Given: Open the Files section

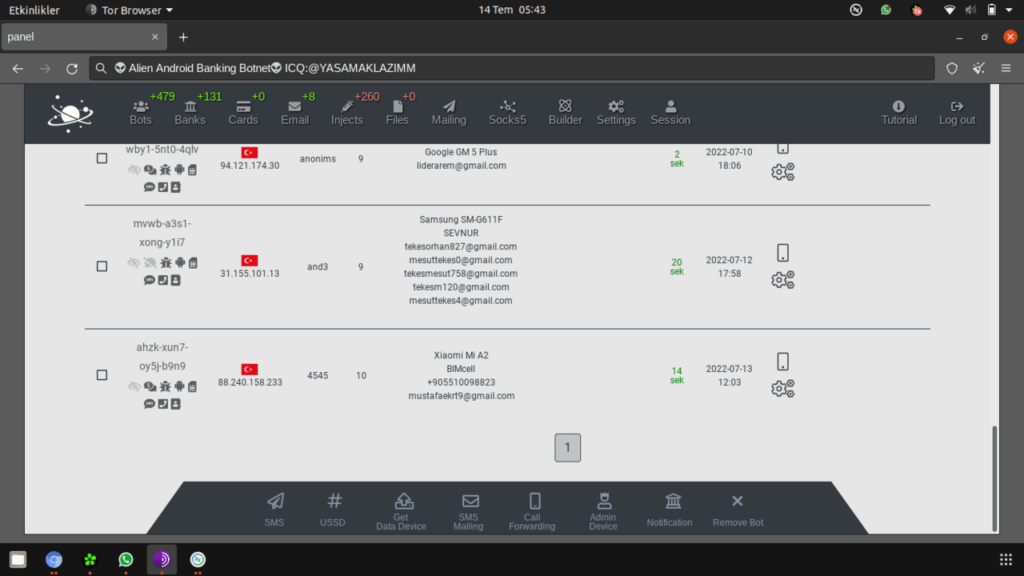Looking at the screenshot, I should 397,112.
